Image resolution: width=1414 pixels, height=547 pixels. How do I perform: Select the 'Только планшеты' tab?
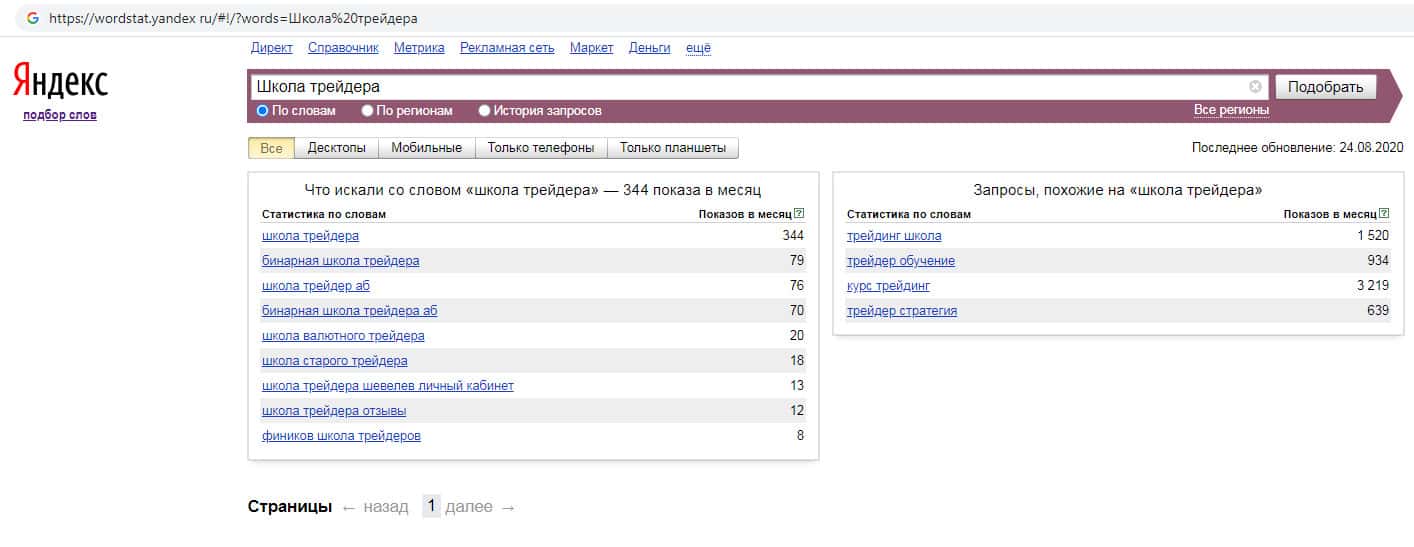tap(672, 148)
